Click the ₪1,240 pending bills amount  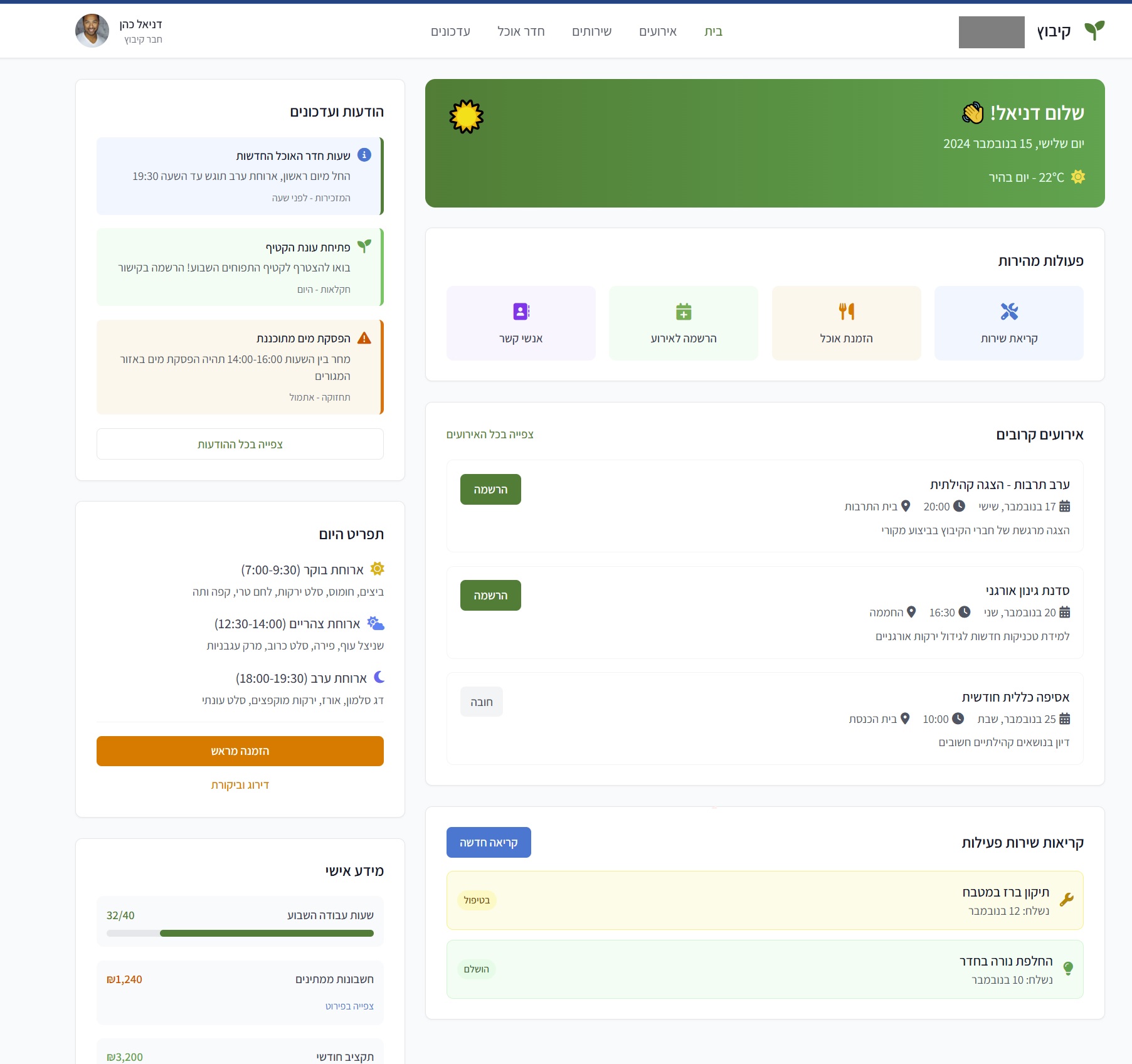click(124, 979)
